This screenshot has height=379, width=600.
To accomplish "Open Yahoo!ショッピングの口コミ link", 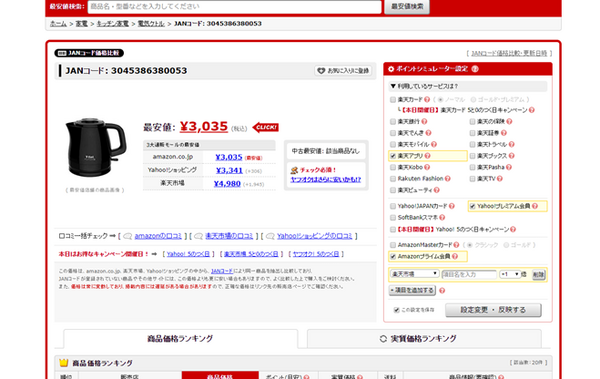I will coord(315,236).
